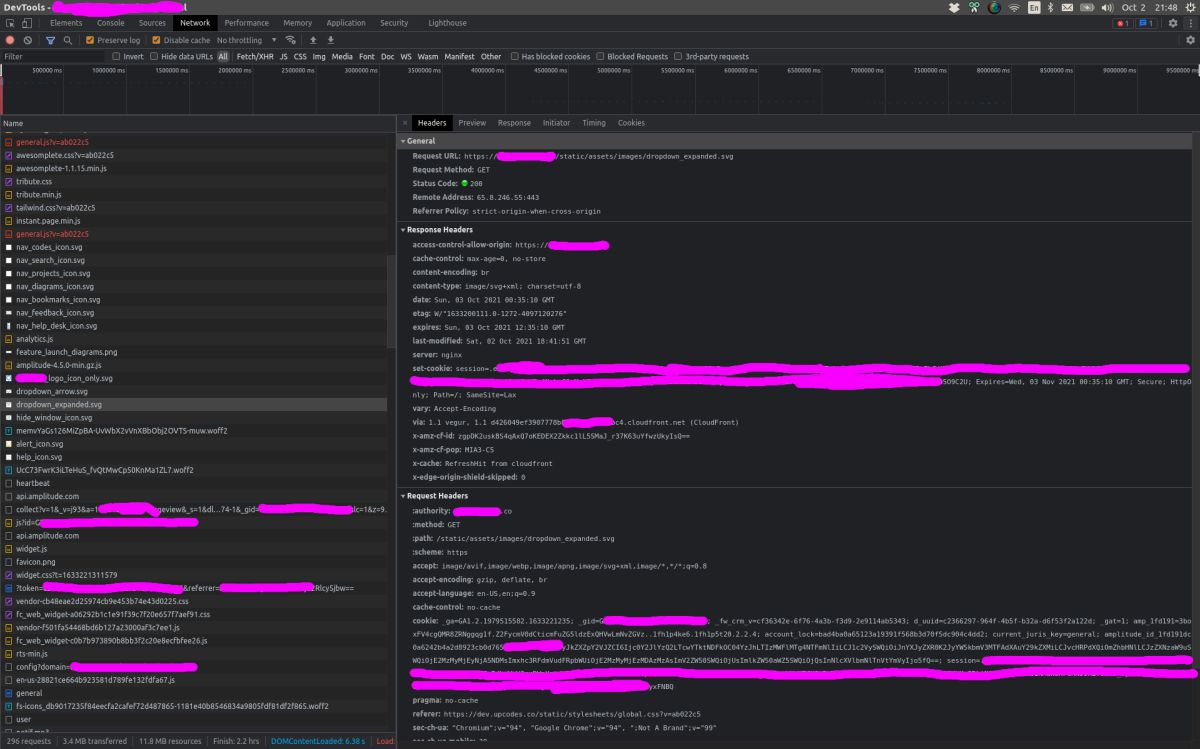Clear the network log

pos(28,40)
